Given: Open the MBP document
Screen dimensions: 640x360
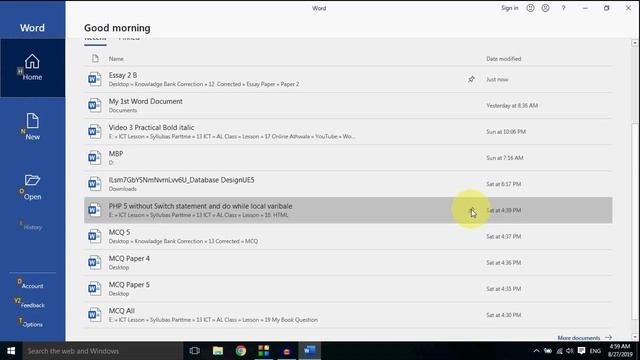Looking at the screenshot, I should click(348, 158).
